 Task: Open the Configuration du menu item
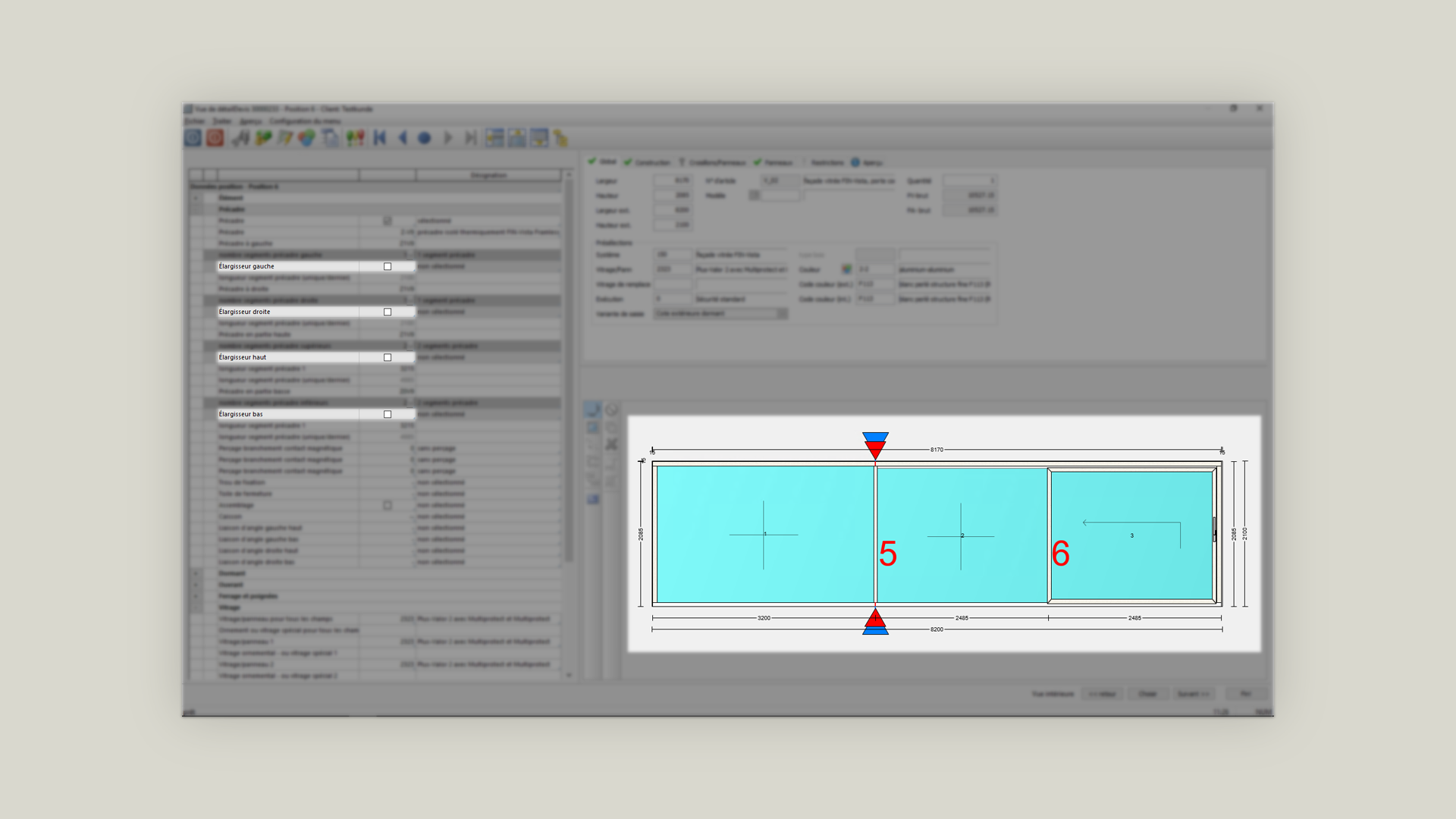[305, 121]
